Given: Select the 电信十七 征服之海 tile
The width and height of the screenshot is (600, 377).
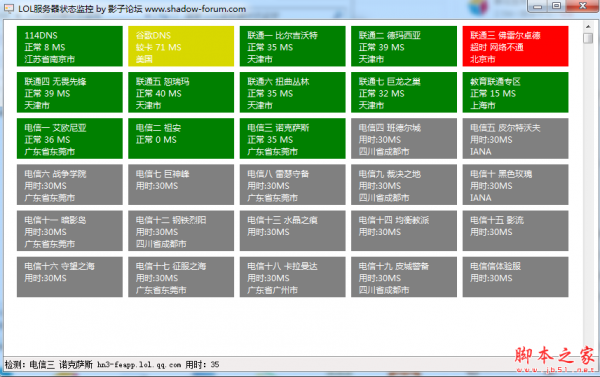Looking at the screenshot, I should (x=181, y=277).
